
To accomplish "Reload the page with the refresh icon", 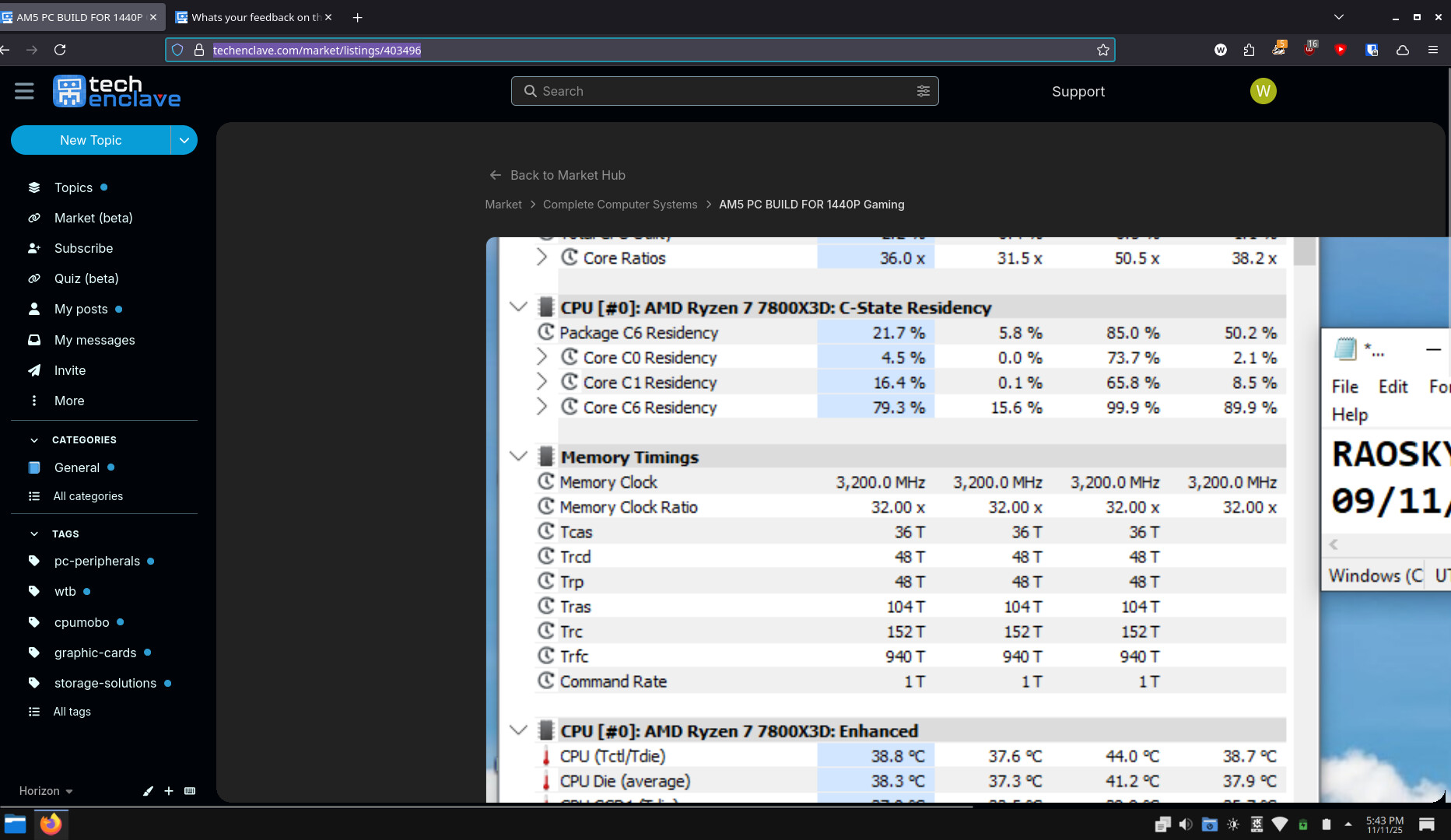I will pos(60,50).
